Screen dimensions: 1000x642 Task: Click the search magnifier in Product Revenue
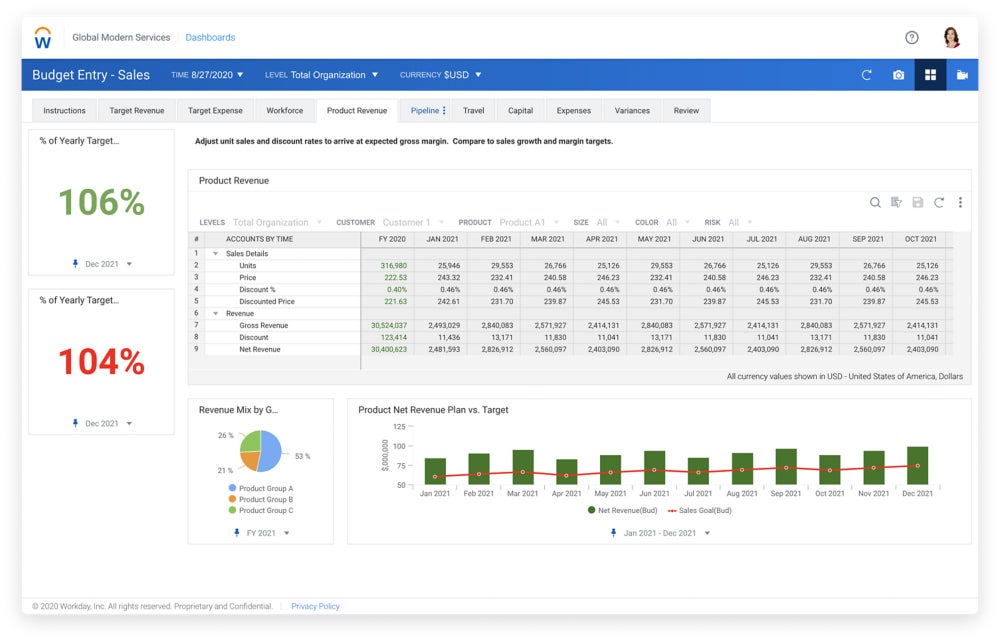click(875, 203)
